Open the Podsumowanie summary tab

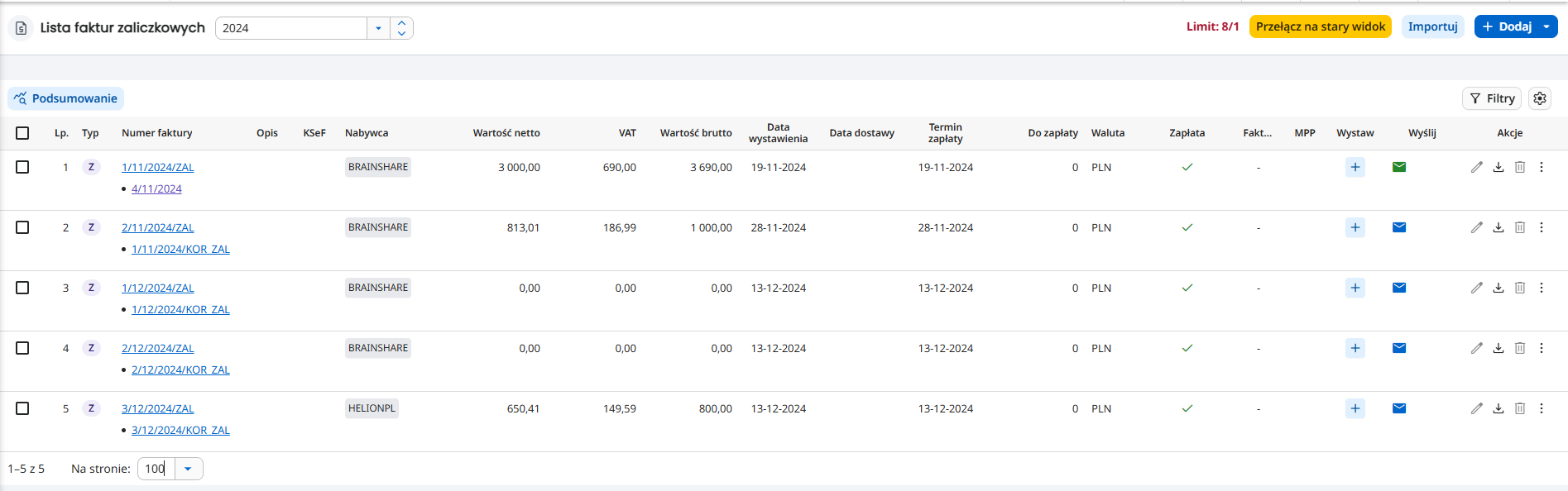coord(66,98)
